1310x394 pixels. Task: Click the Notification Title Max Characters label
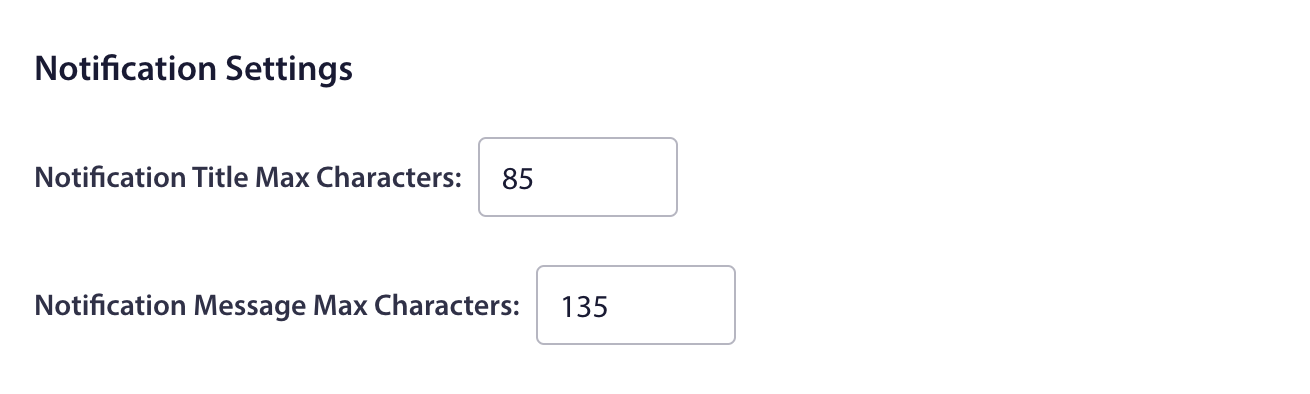[248, 178]
